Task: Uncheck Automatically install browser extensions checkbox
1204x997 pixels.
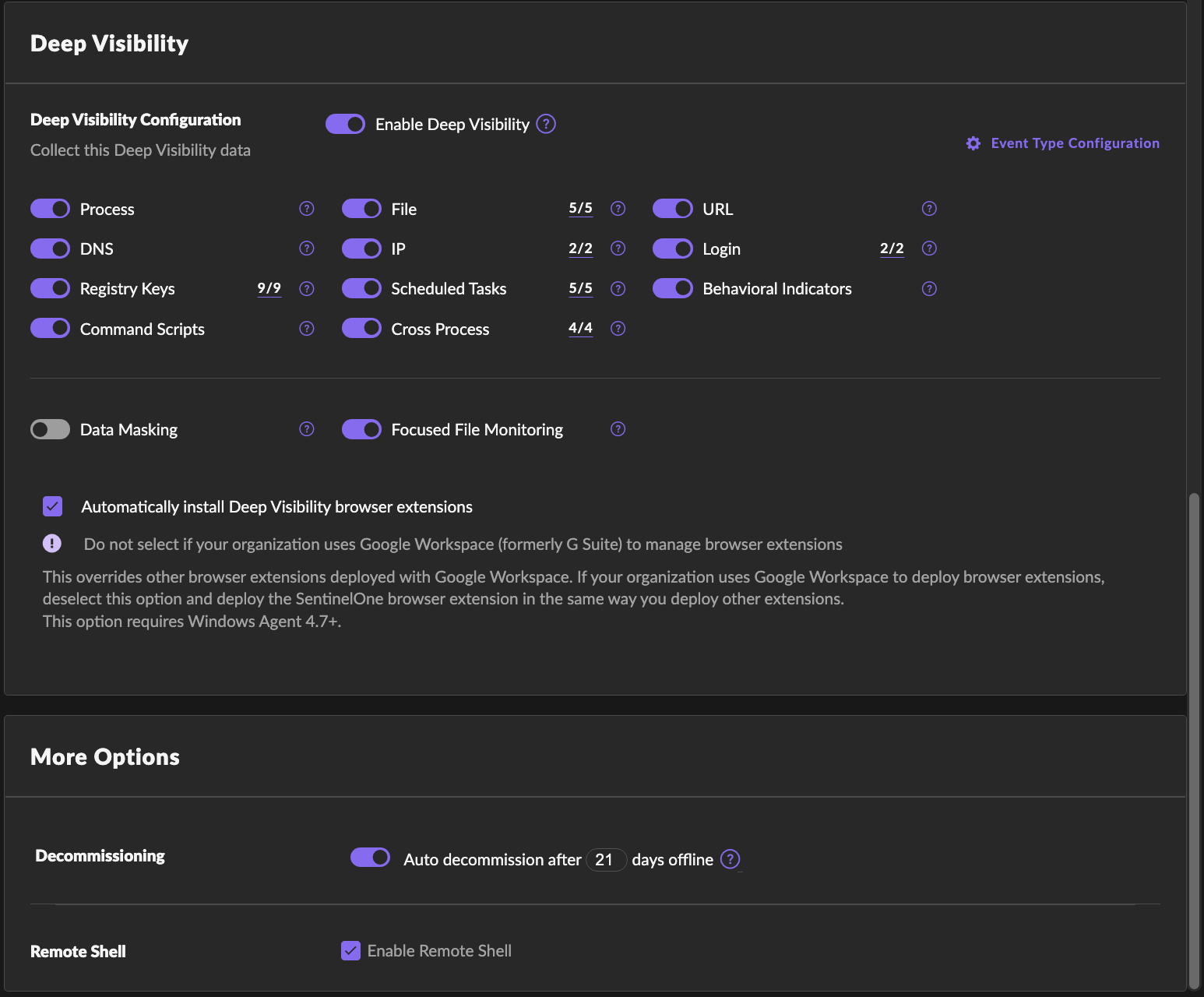Action: (52, 506)
